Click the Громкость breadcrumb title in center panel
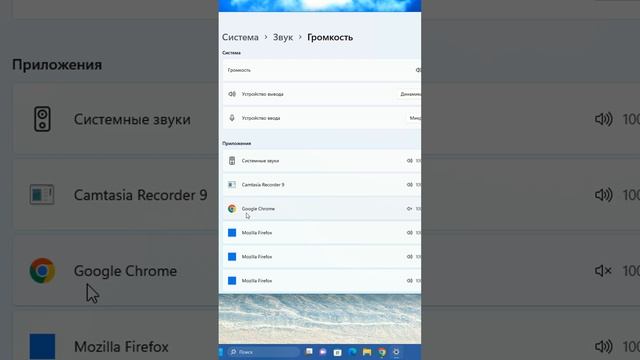The width and height of the screenshot is (640, 360). (x=330, y=37)
